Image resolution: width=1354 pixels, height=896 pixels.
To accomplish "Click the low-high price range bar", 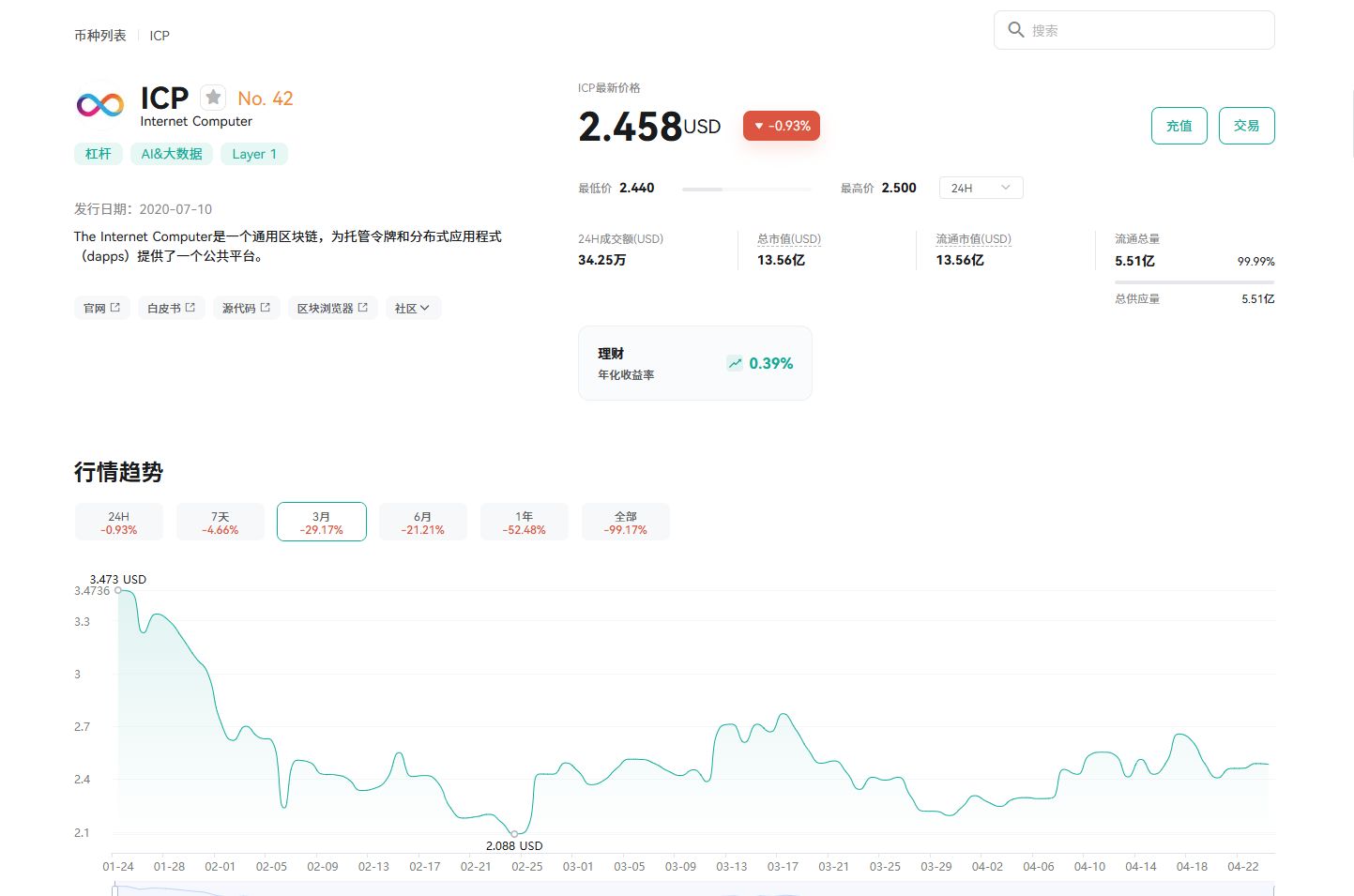I will click(747, 190).
